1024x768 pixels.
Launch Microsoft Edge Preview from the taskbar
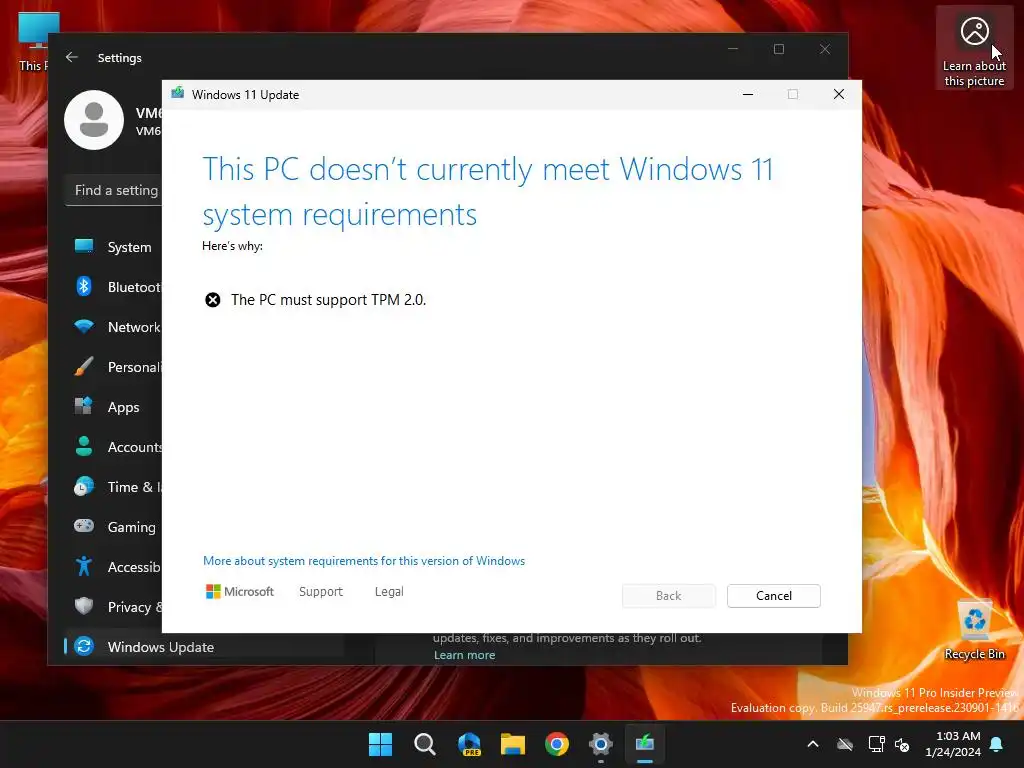point(469,744)
